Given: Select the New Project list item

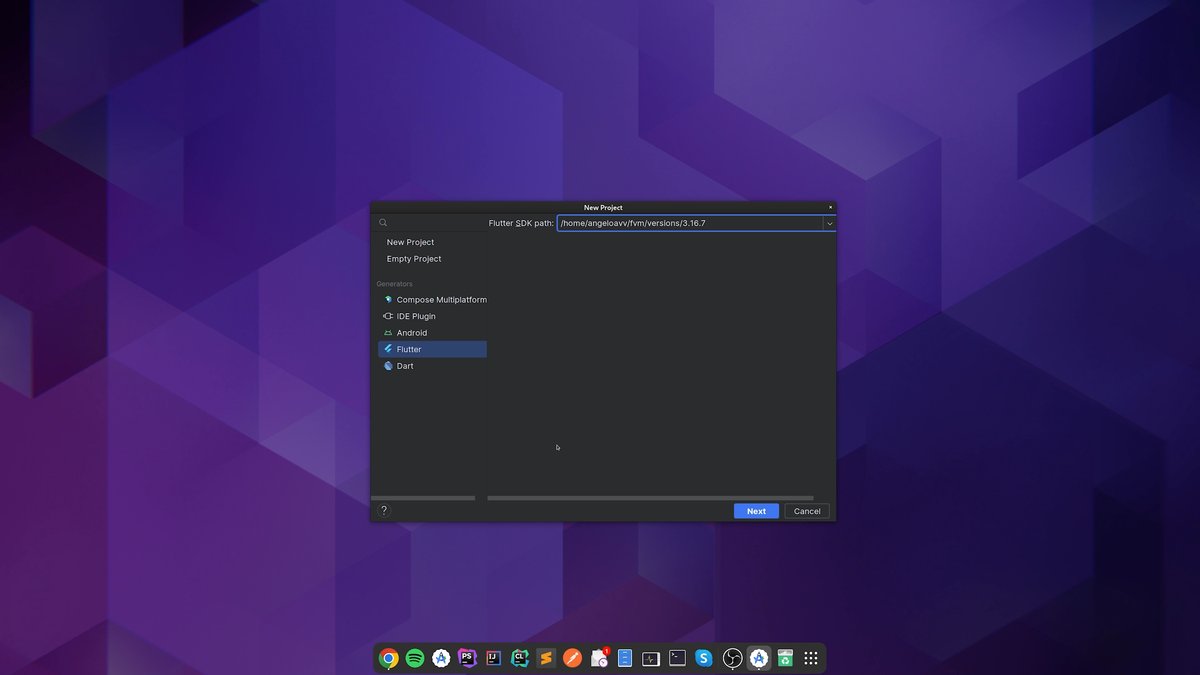Looking at the screenshot, I should 410,242.
